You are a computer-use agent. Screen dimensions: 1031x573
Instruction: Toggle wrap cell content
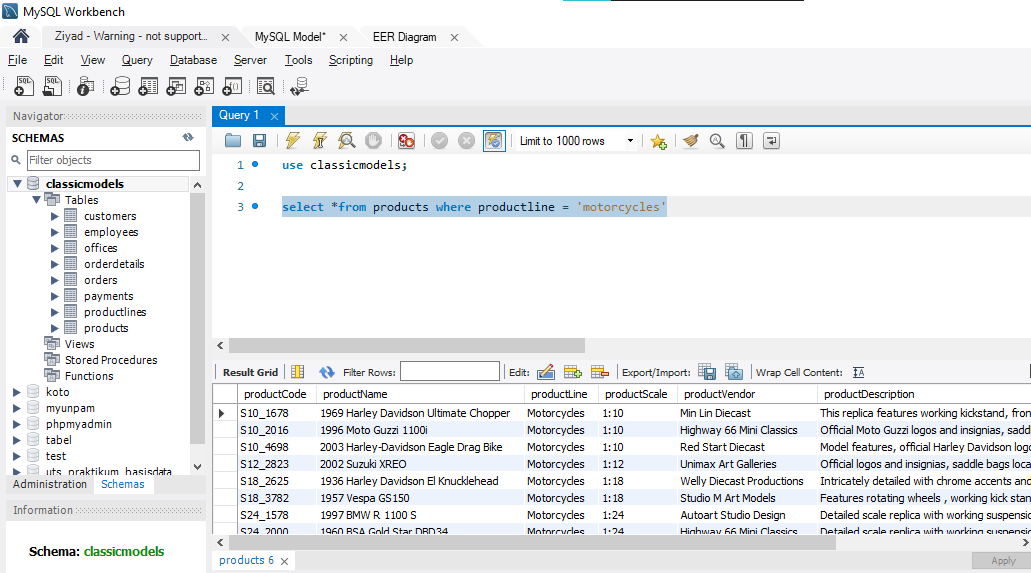tap(858, 372)
